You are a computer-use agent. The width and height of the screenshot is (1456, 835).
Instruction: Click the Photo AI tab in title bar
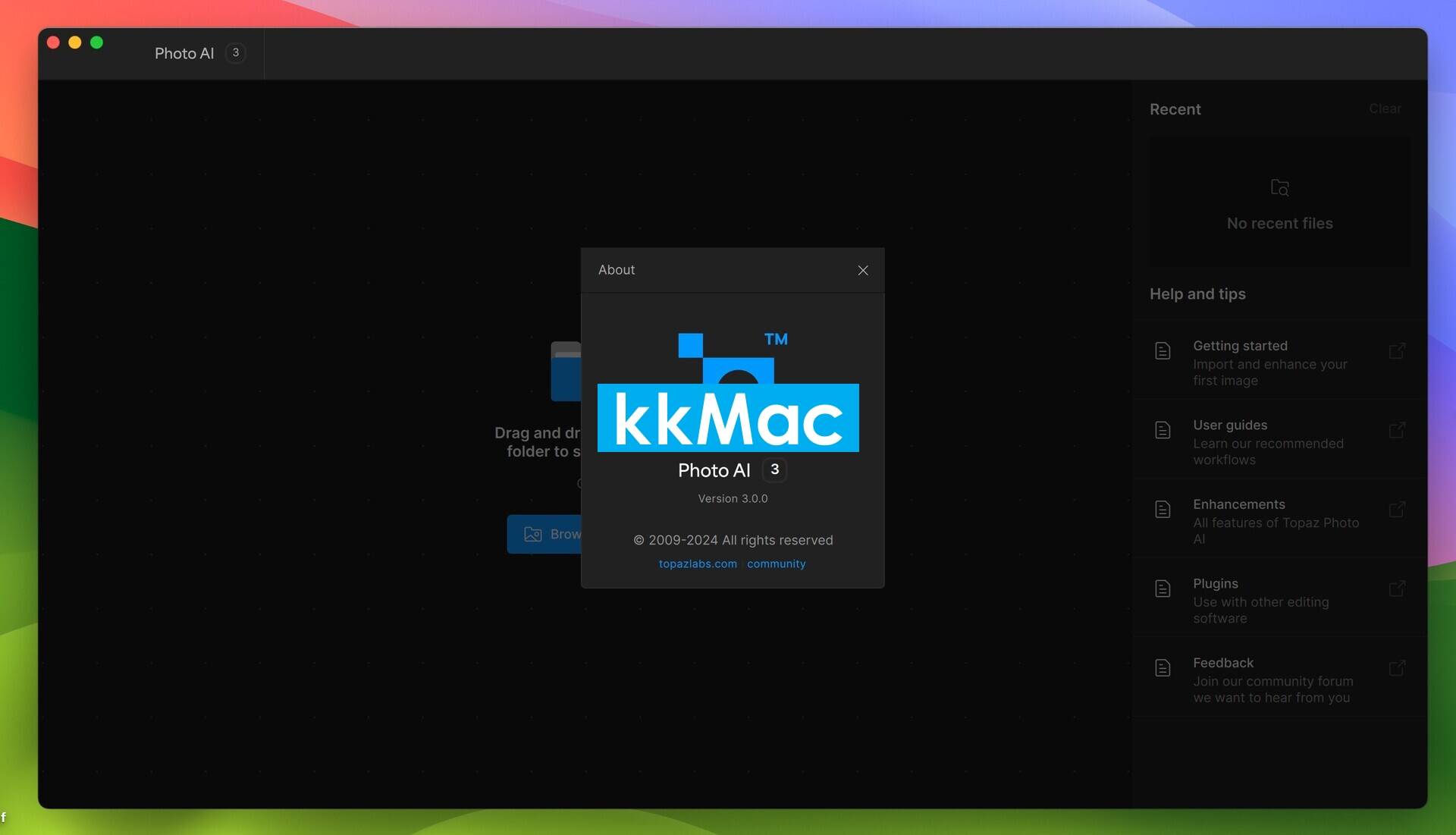184,54
